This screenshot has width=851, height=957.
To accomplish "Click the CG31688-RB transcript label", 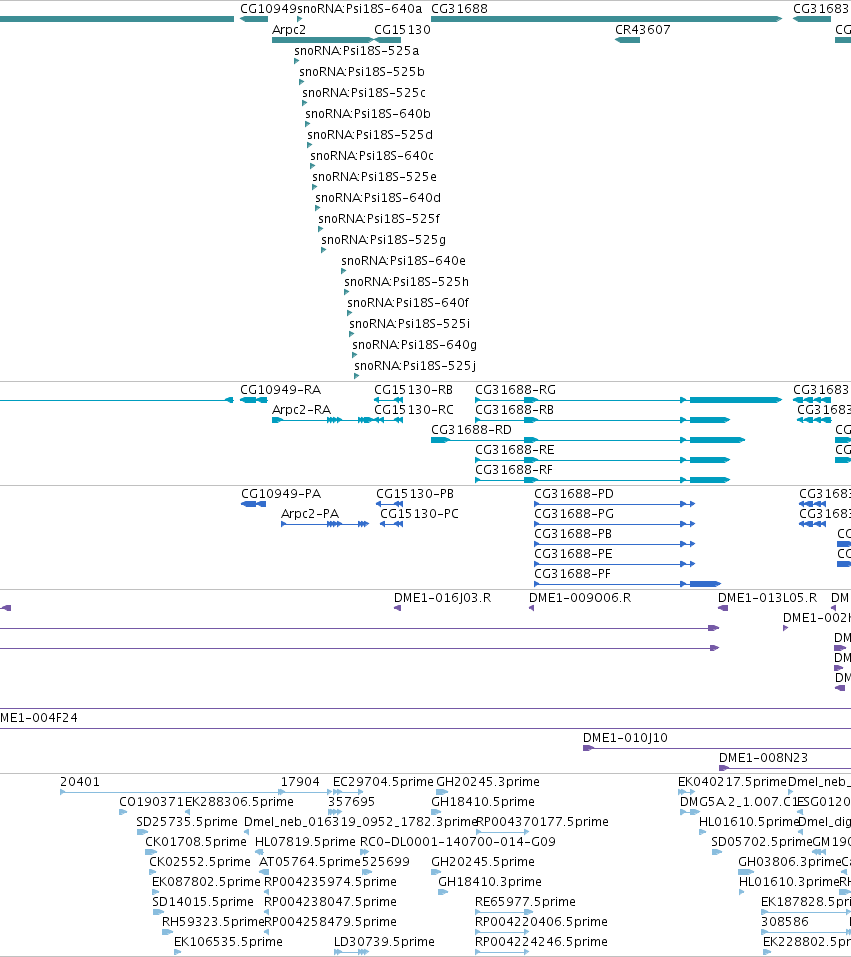I will click(515, 410).
